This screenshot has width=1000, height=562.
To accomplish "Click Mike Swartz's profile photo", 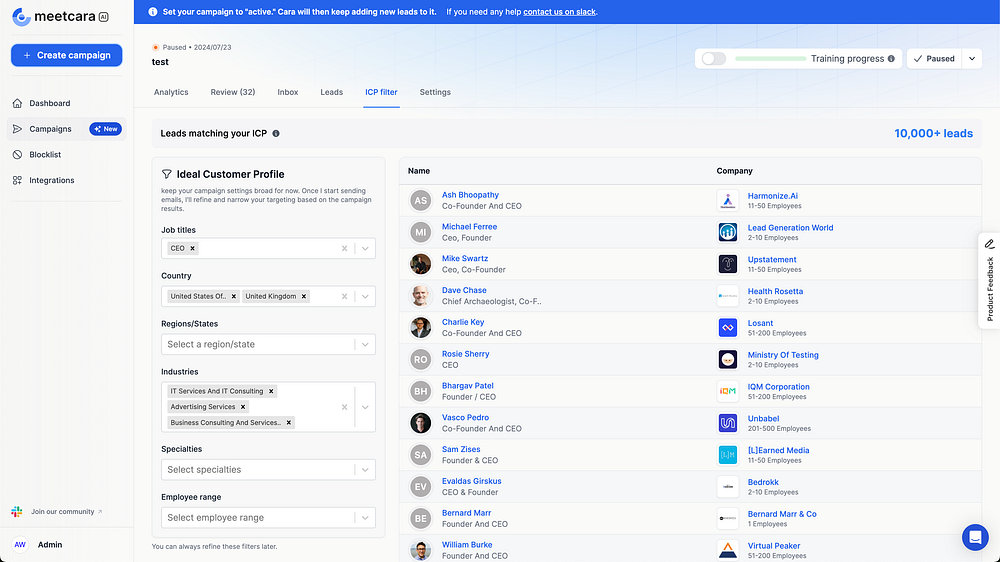I will (420, 264).
